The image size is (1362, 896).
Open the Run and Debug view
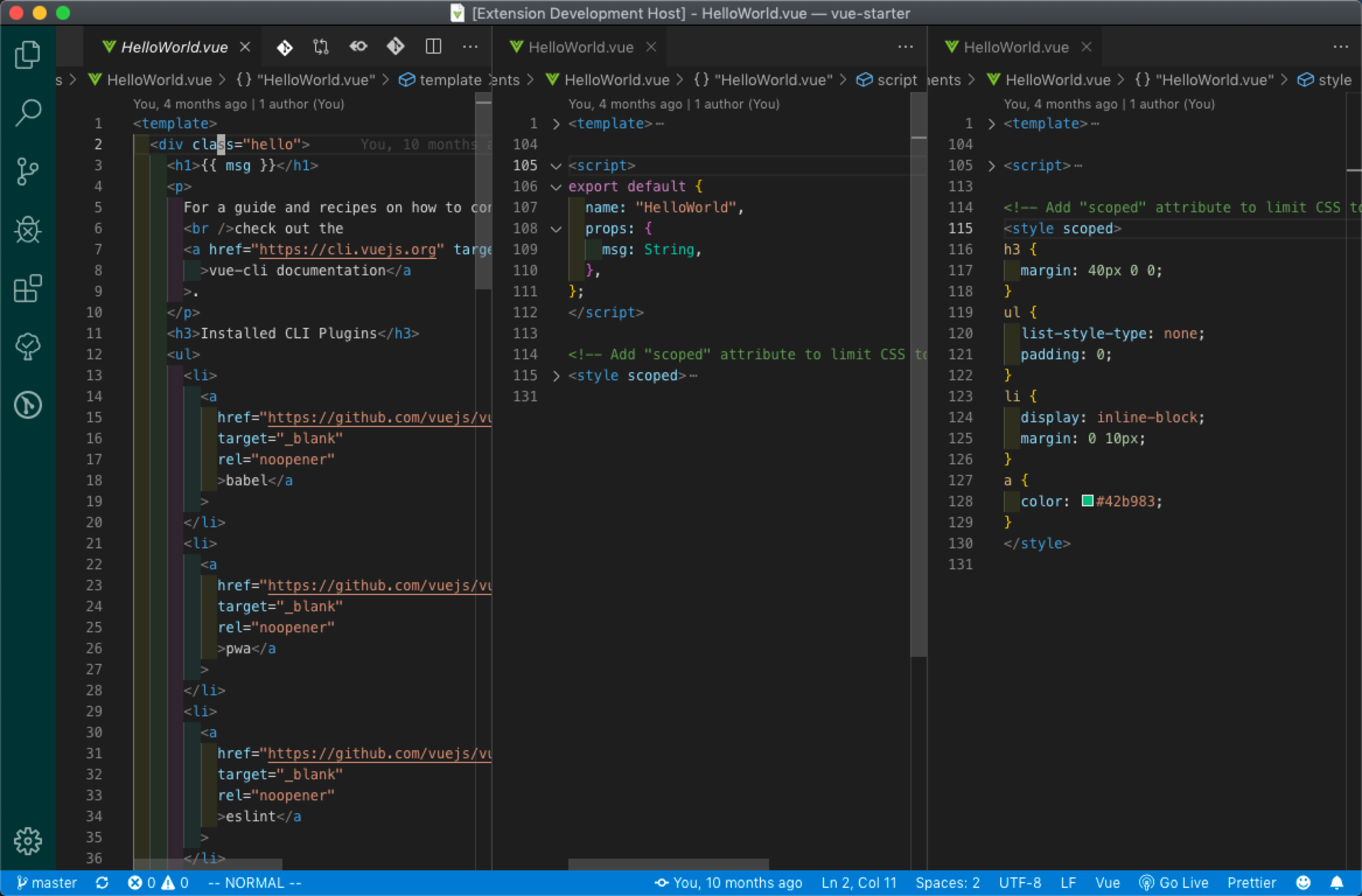coord(27,229)
